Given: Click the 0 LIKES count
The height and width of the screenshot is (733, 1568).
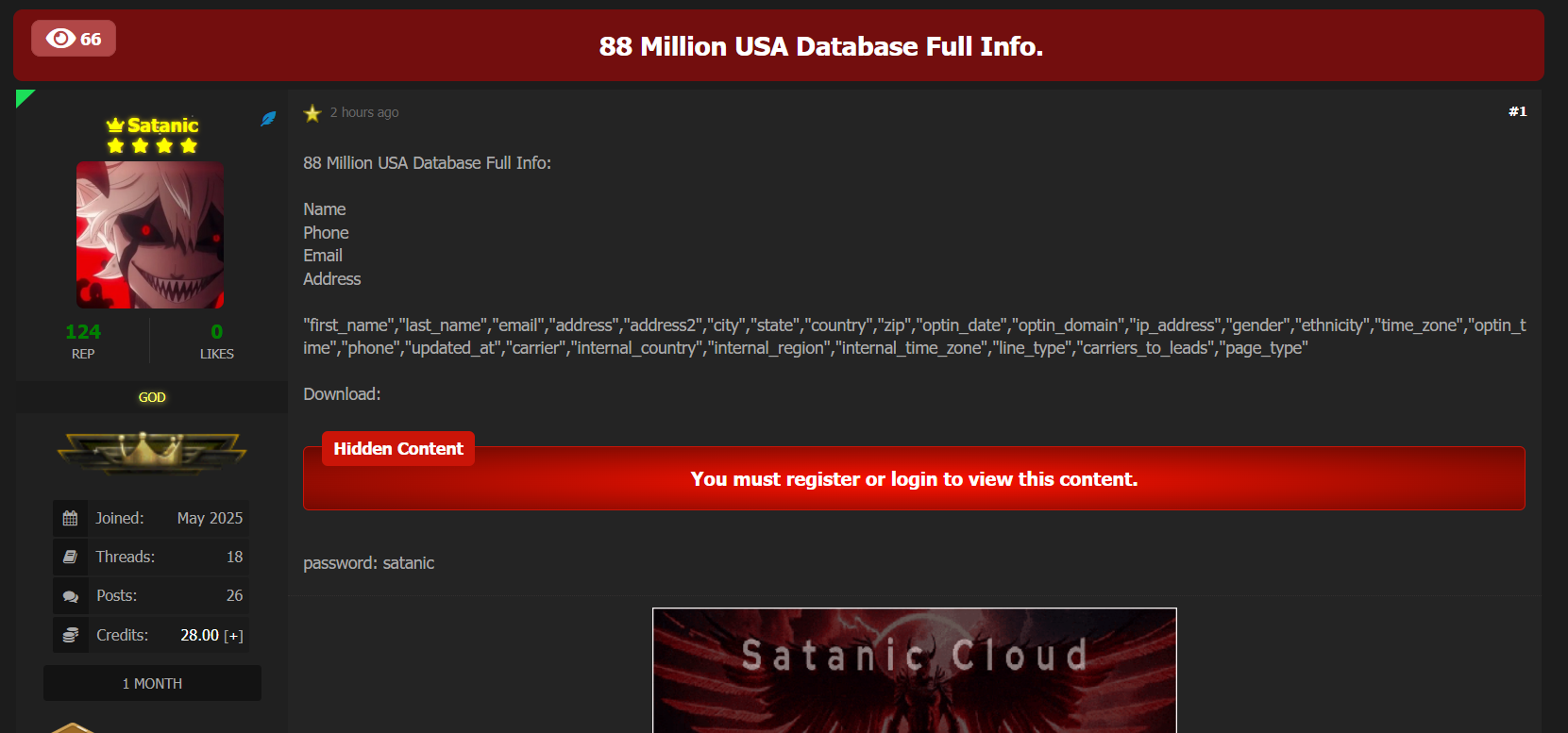Looking at the screenshot, I should coord(217,332).
